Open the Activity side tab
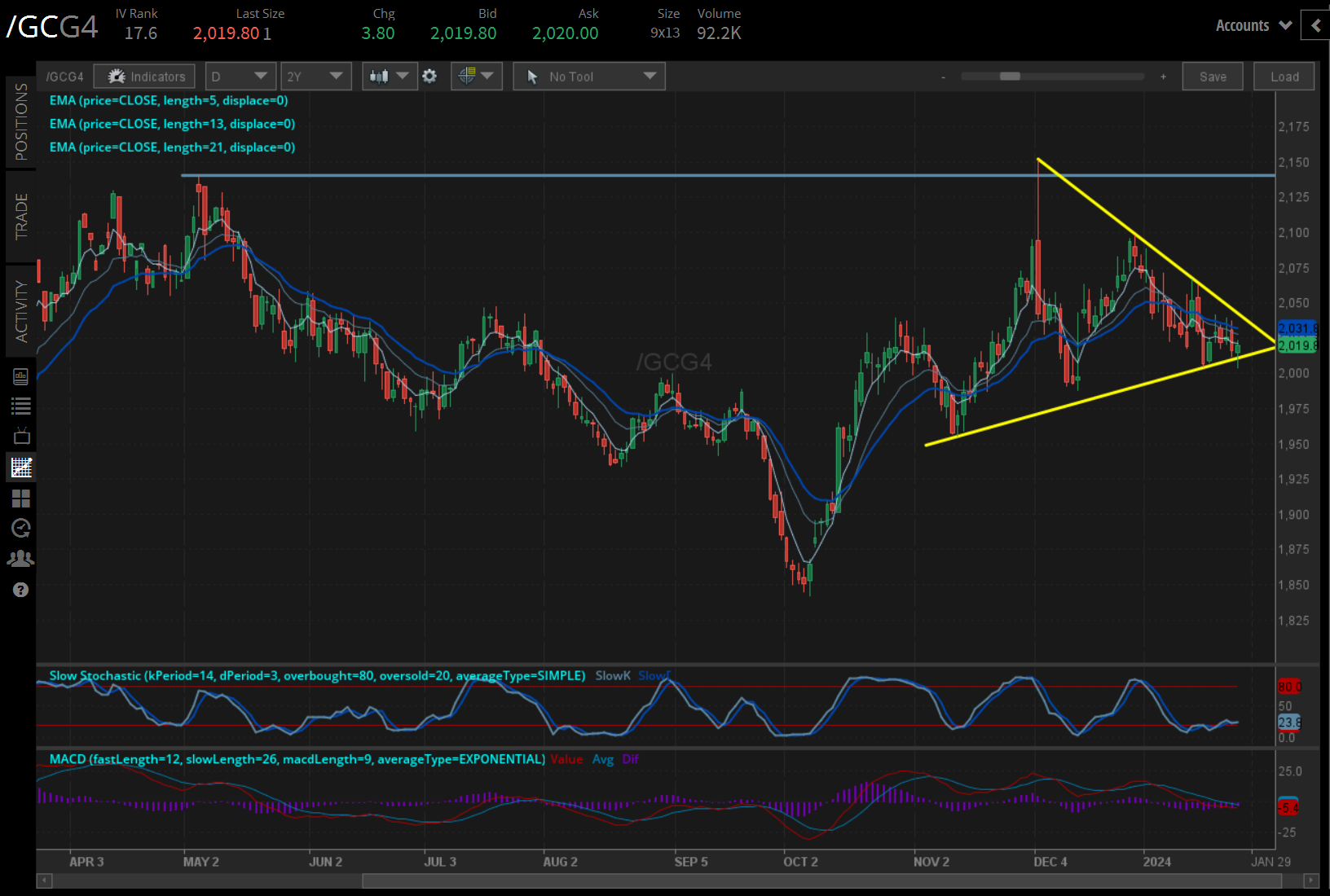Image resolution: width=1330 pixels, height=896 pixels. pyautogui.click(x=21, y=311)
